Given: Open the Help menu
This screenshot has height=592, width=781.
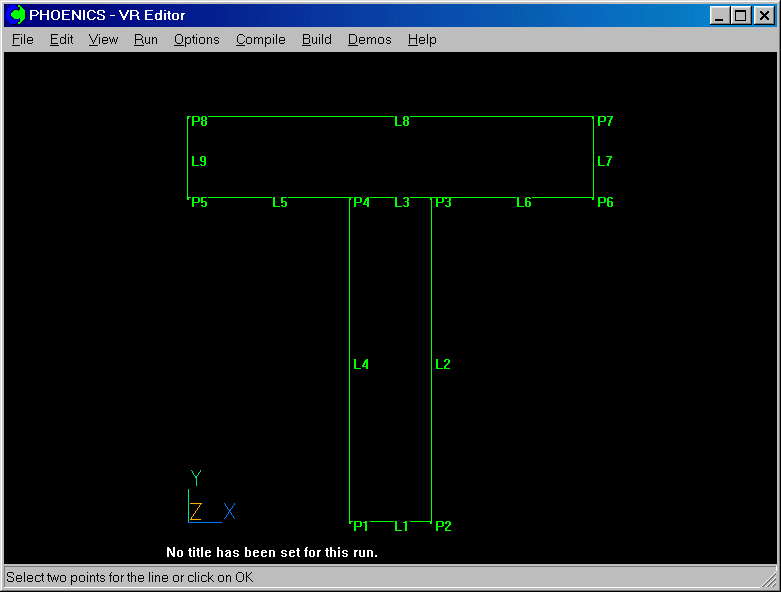Looking at the screenshot, I should point(422,40).
